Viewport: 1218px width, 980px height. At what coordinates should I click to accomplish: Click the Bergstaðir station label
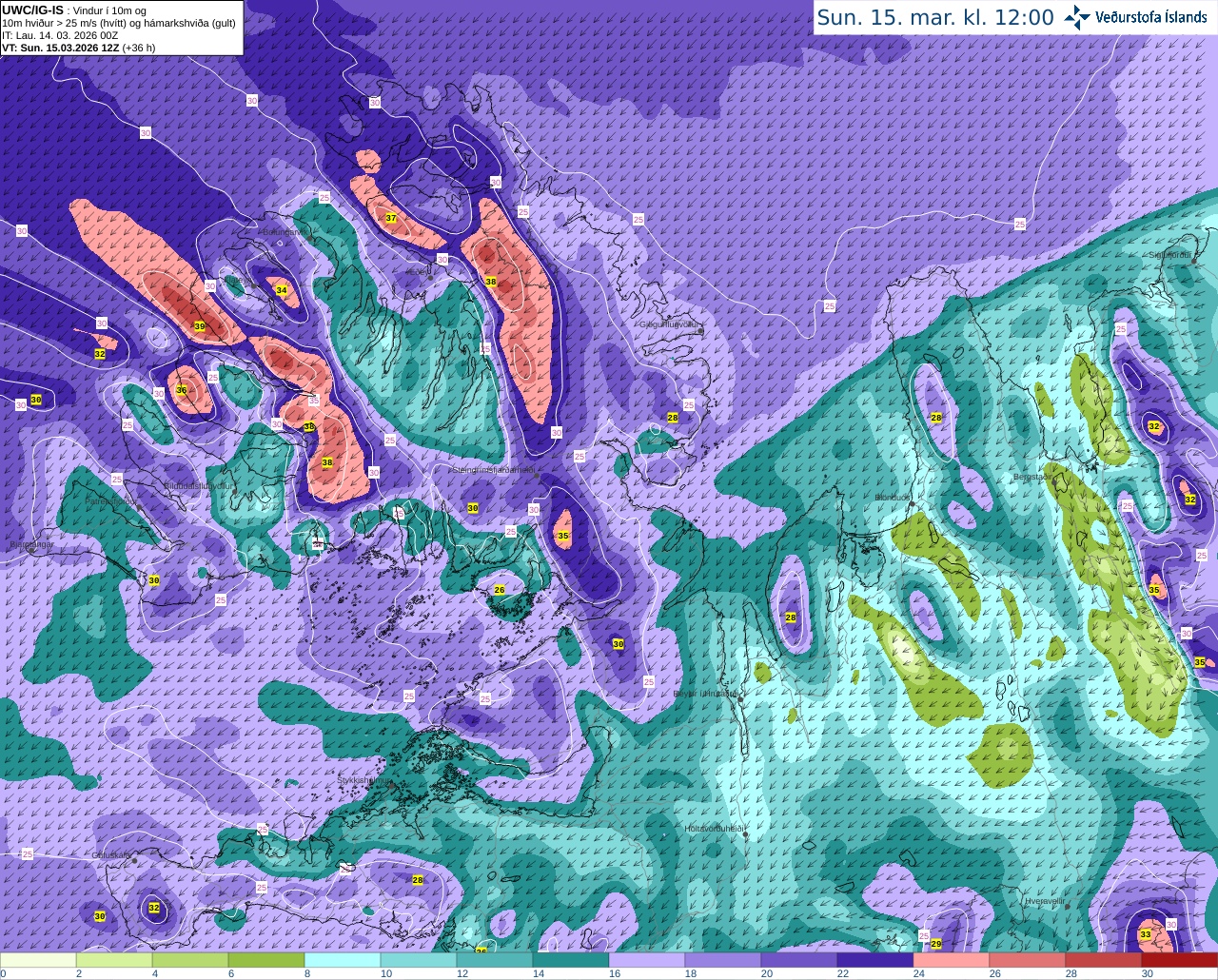[x=1031, y=477]
